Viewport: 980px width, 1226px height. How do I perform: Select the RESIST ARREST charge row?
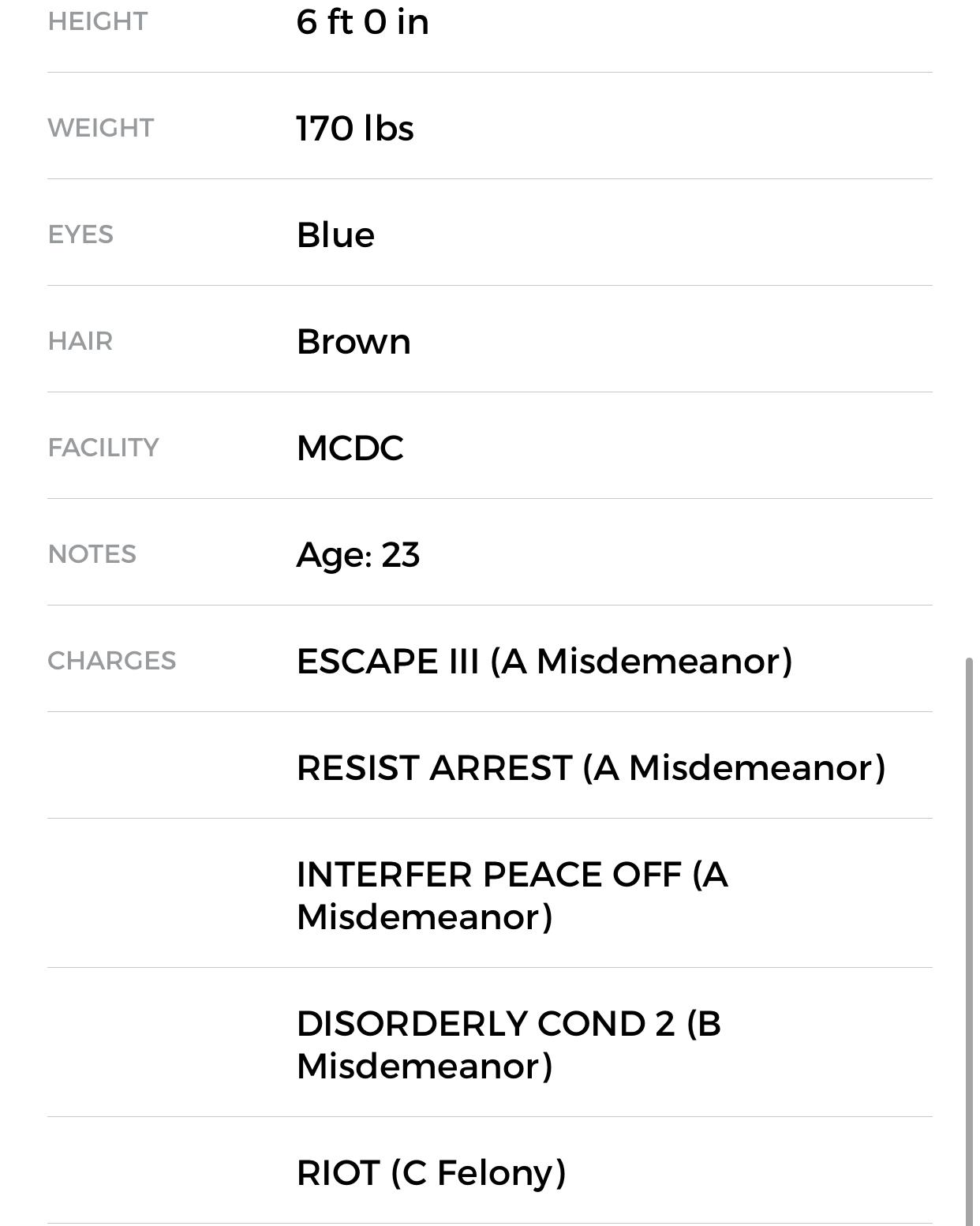click(x=590, y=768)
